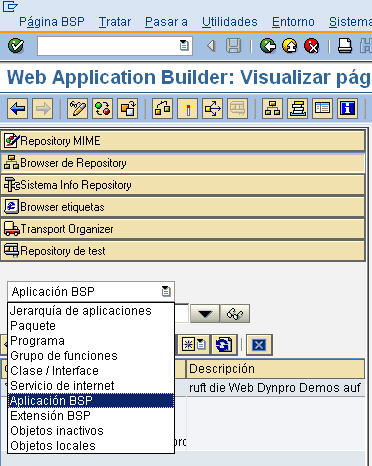Click the window menu icon at top-left
Viewport: 372px width, 466px height.
pyautogui.click(x=10, y=6)
